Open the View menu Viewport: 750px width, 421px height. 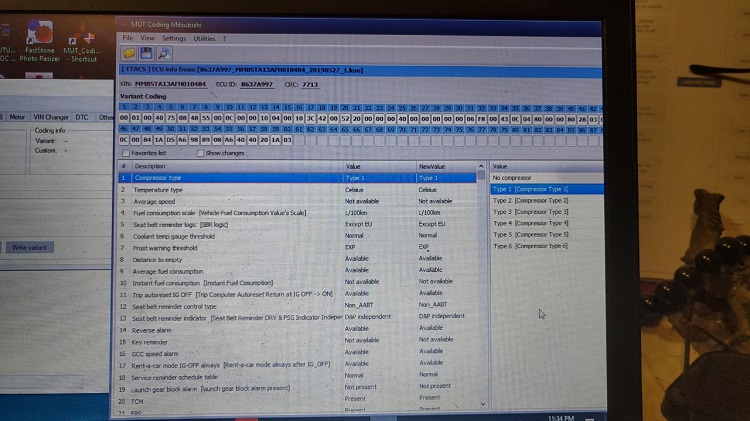(x=147, y=38)
